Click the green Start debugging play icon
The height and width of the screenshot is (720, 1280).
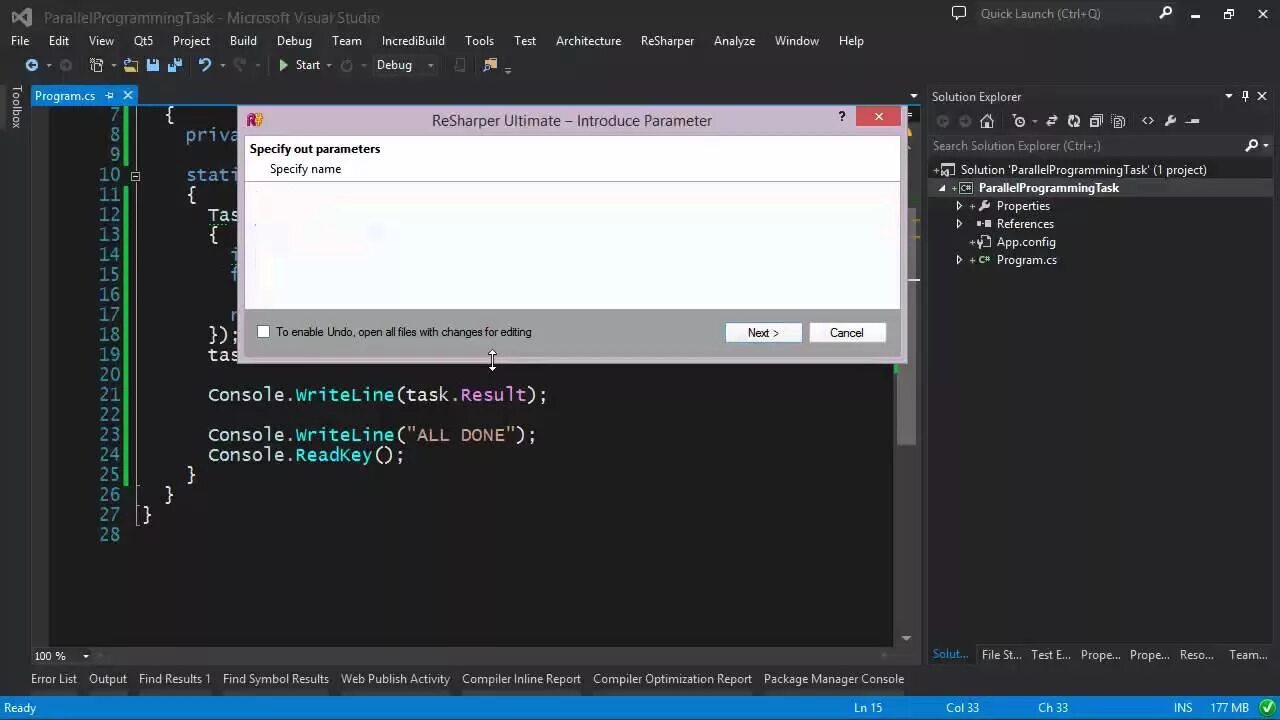[284, 65]
